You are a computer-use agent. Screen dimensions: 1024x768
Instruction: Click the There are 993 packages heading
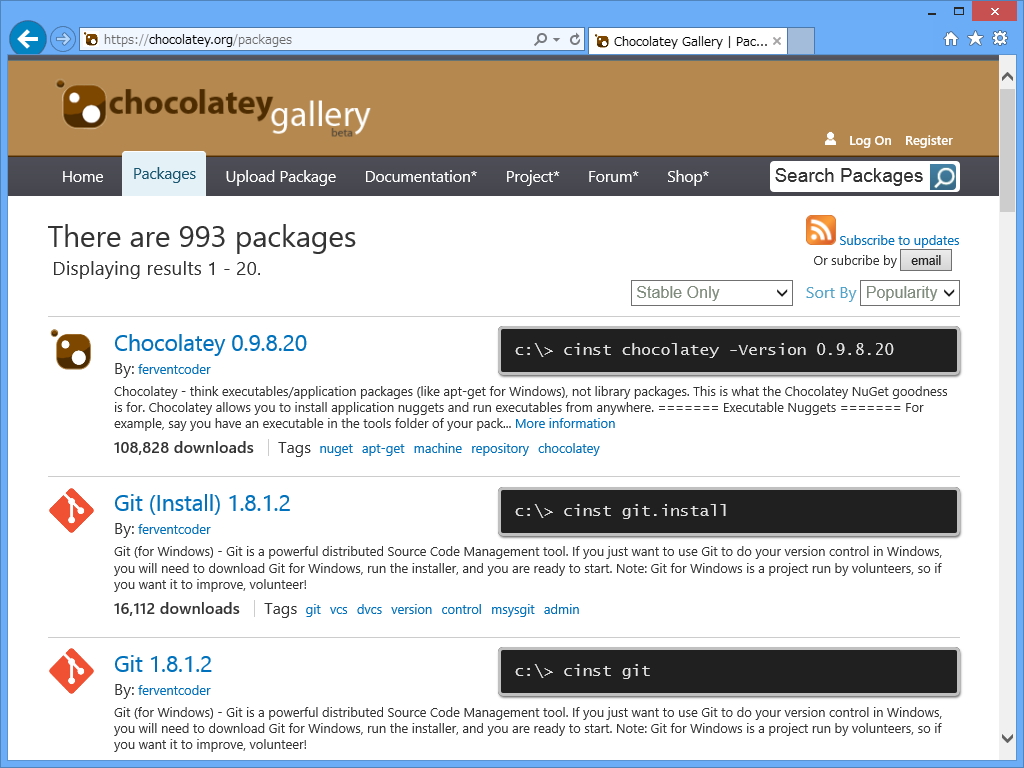click(x=202, y=237)
